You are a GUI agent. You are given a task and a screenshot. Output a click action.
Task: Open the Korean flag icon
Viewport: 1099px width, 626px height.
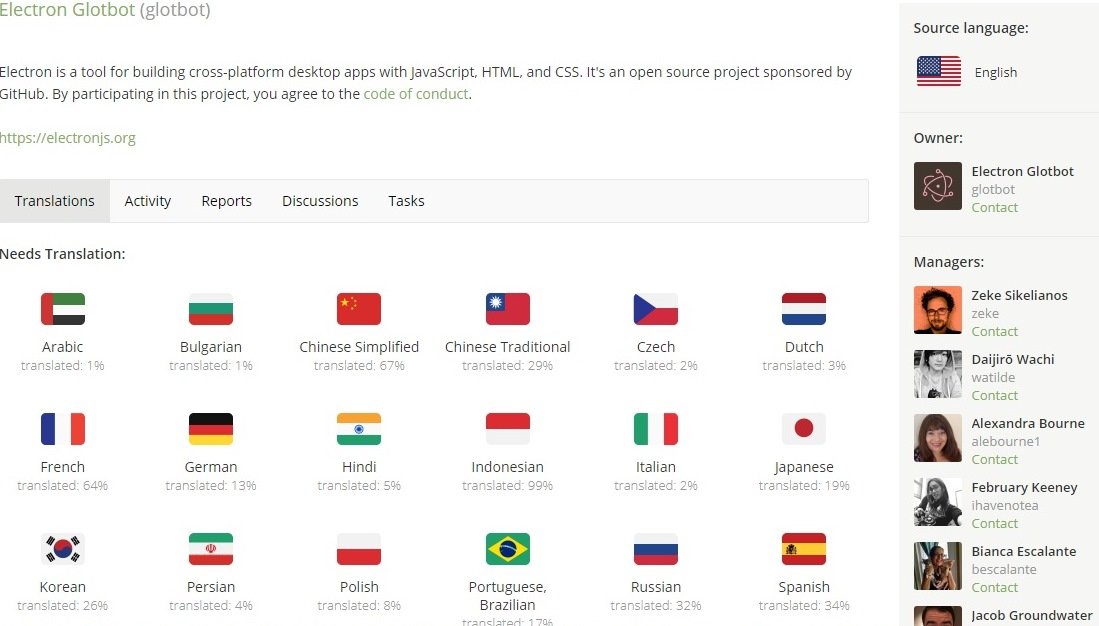click(62, 549)
